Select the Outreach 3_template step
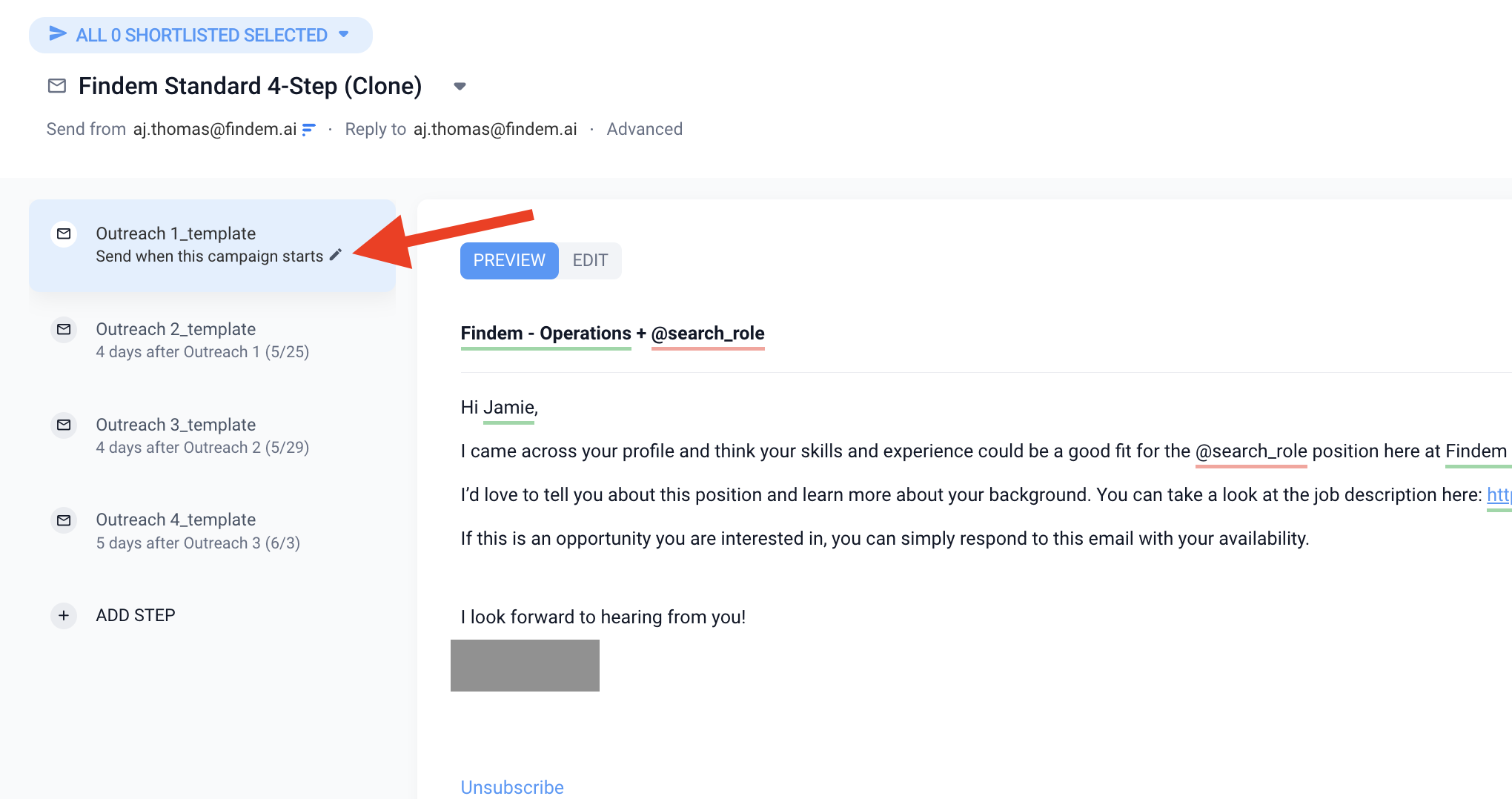 tap(176, 425)
